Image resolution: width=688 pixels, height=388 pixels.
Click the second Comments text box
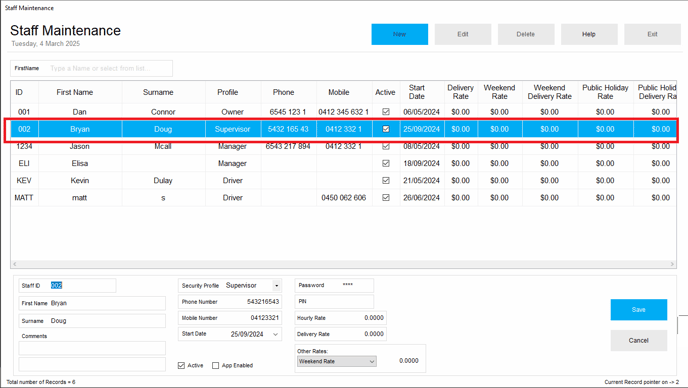[92, 364]
